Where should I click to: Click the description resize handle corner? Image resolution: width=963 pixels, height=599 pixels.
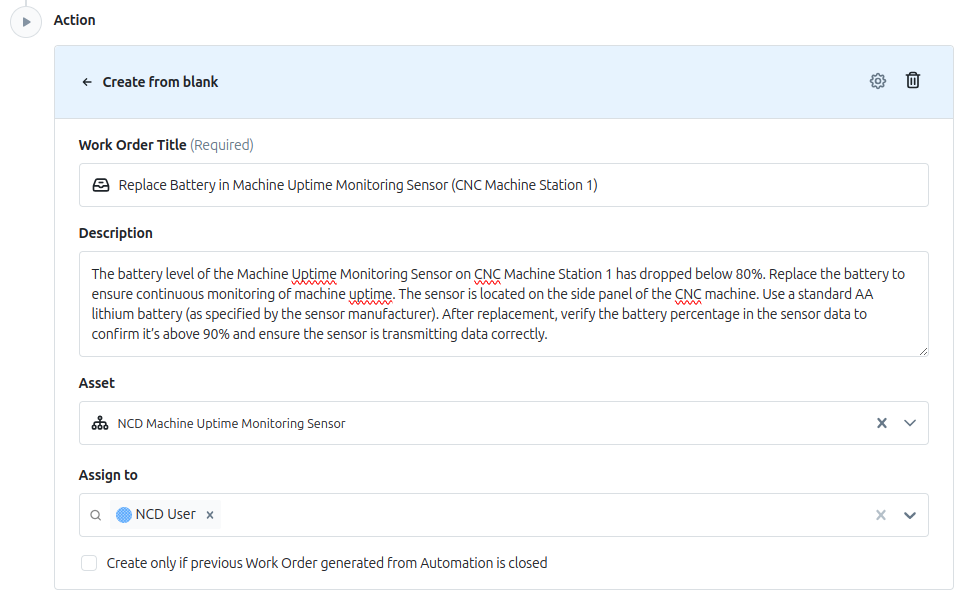[x=923, y=351]
